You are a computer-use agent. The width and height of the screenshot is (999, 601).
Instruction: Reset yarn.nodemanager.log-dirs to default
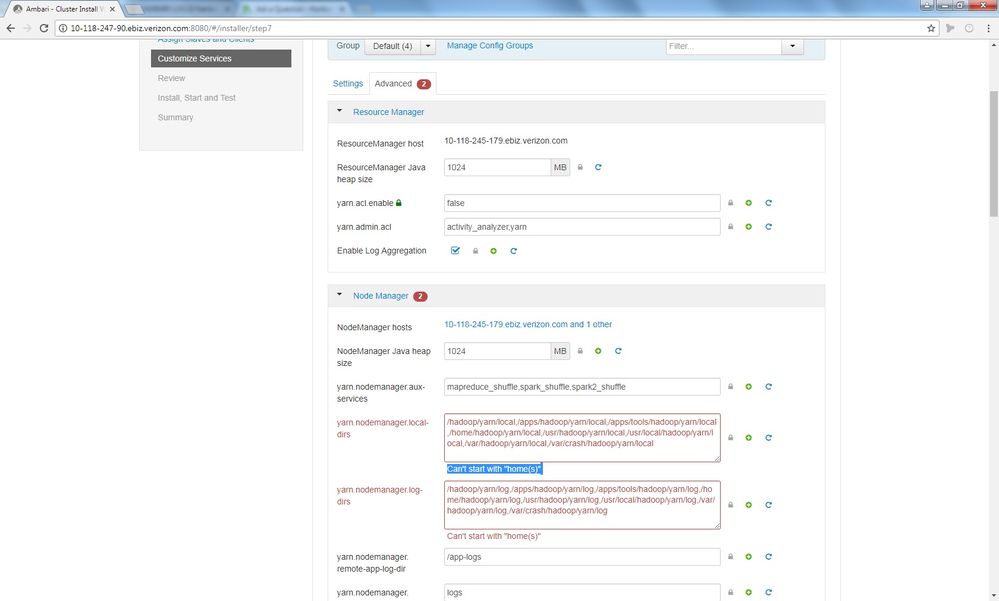pyautogui.click(x=768, y=505)
